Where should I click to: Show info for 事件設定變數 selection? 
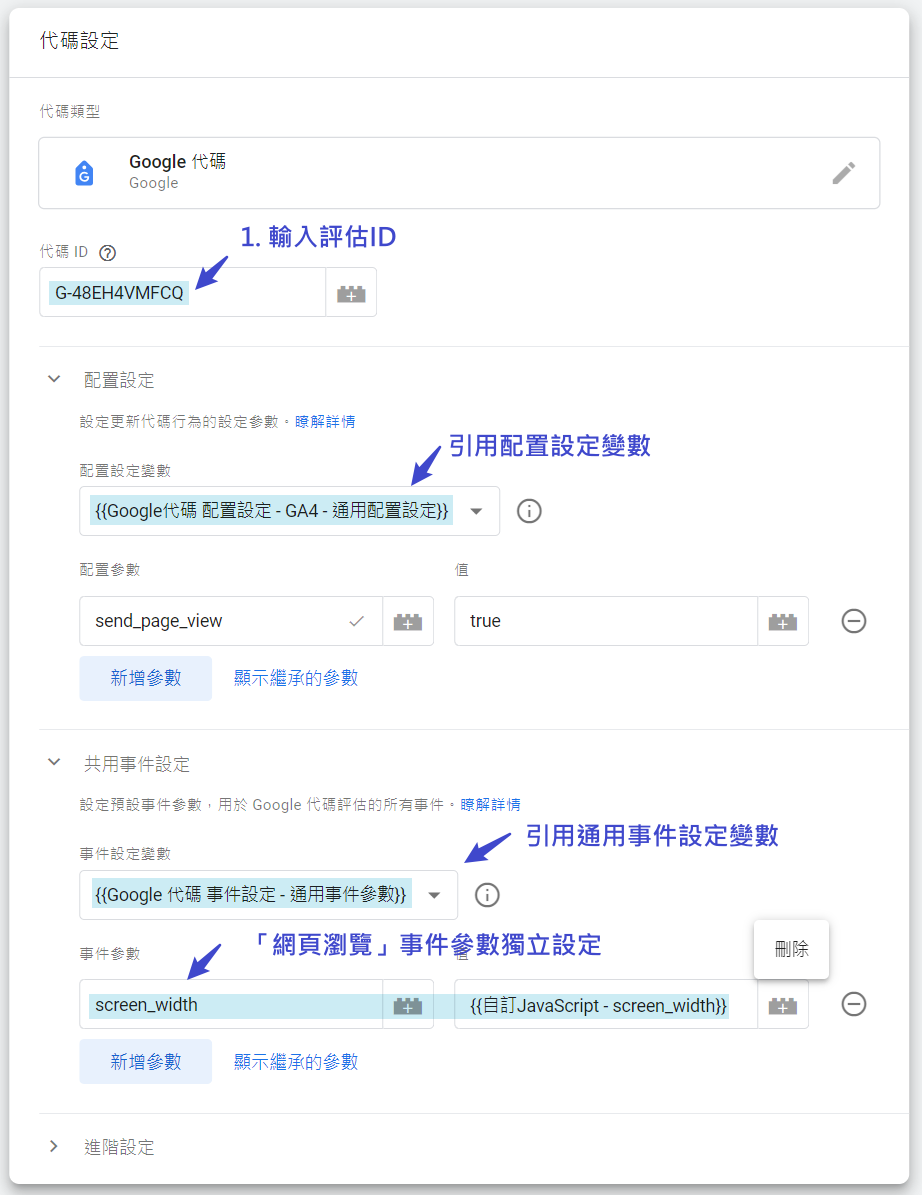coord(487,895)
